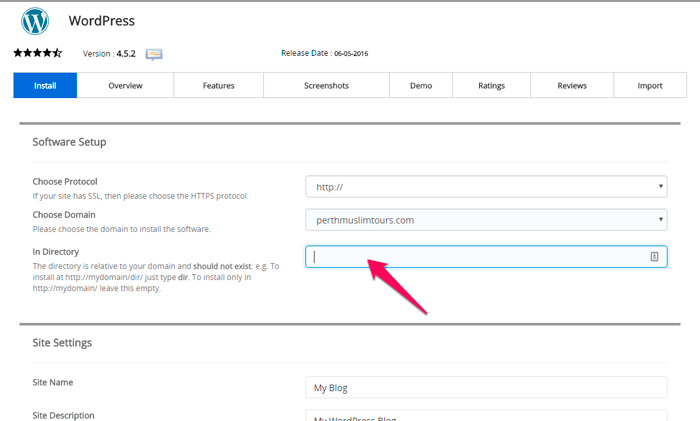Click the Site Description input field
This screenshot has height=421, width=700.
click(x=486, y=416)
